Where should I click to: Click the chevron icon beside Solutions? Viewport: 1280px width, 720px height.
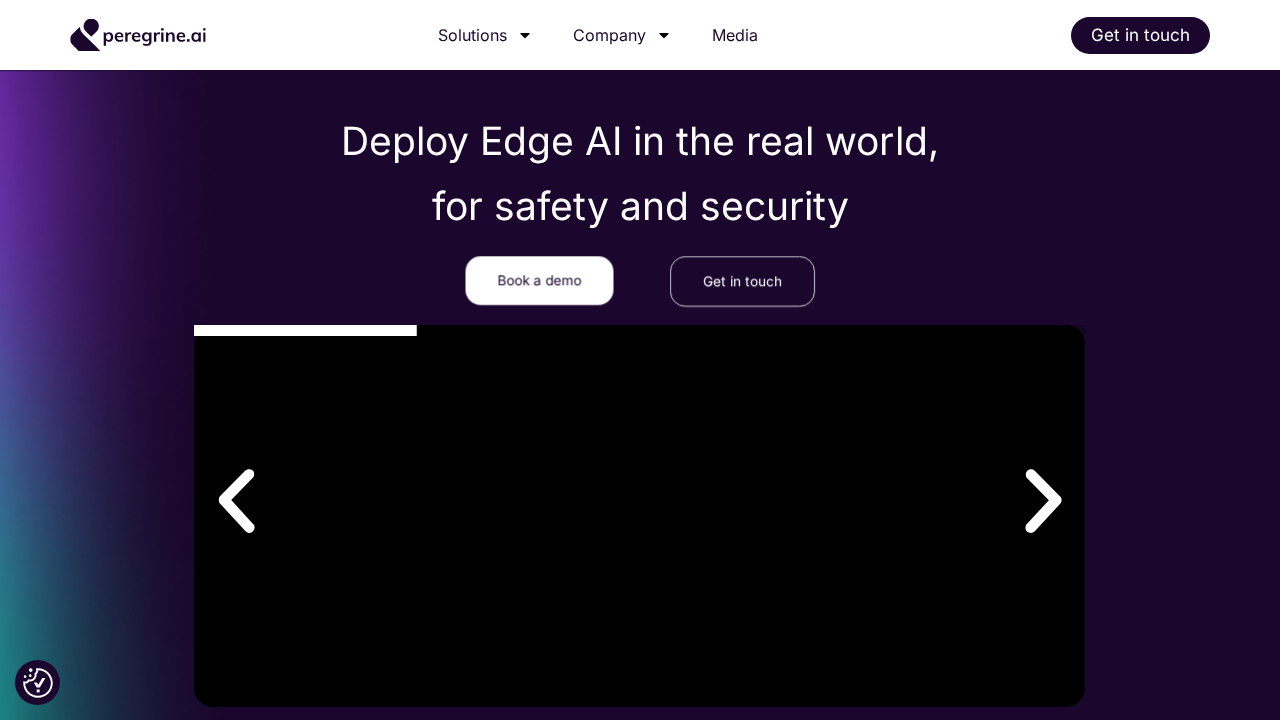(525, 35)
